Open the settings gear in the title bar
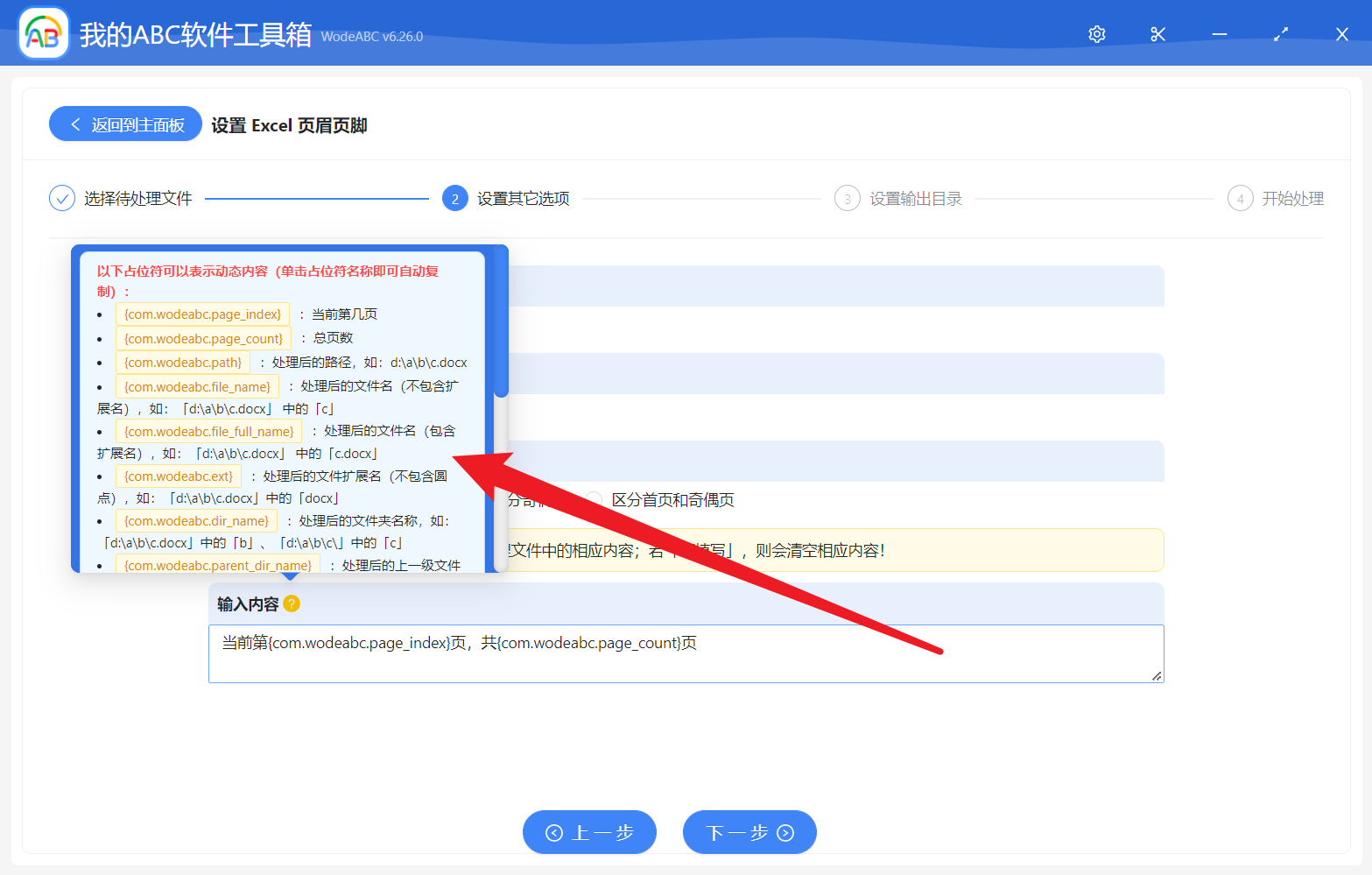 [x=1095, y=33]
